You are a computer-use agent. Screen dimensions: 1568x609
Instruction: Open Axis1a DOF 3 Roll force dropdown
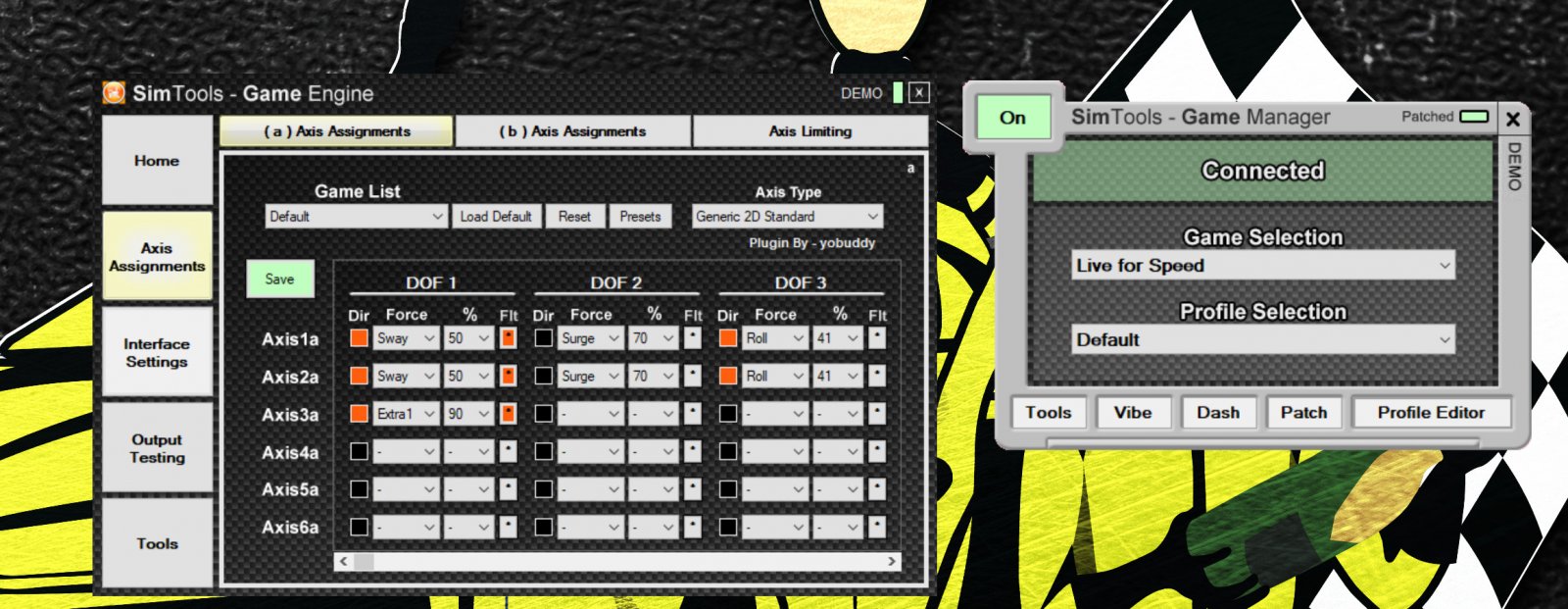pos(775,338)
